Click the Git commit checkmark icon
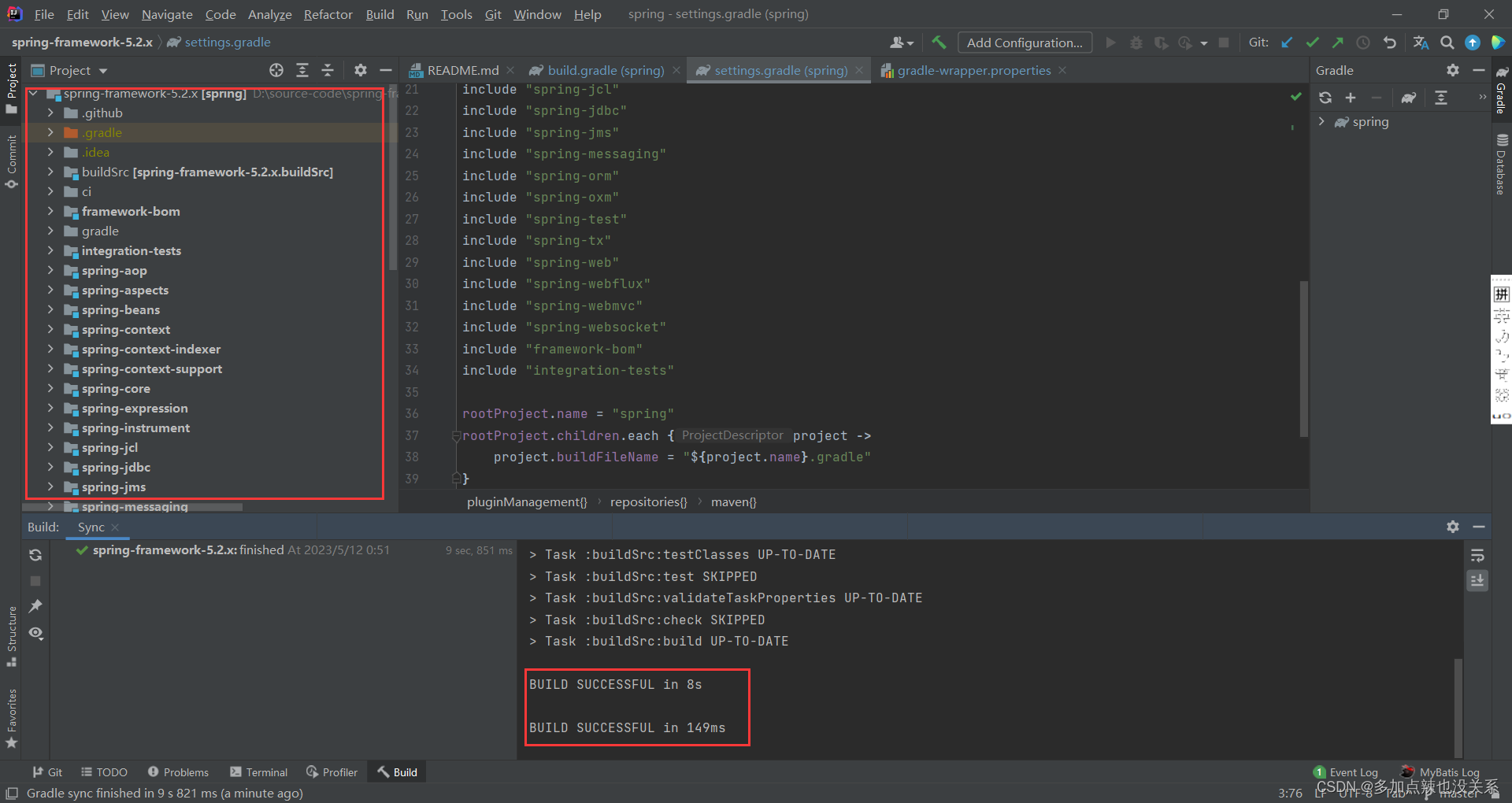This screenshot has height=803, width=1512. pyautogui.click(x=1312, y=43)
